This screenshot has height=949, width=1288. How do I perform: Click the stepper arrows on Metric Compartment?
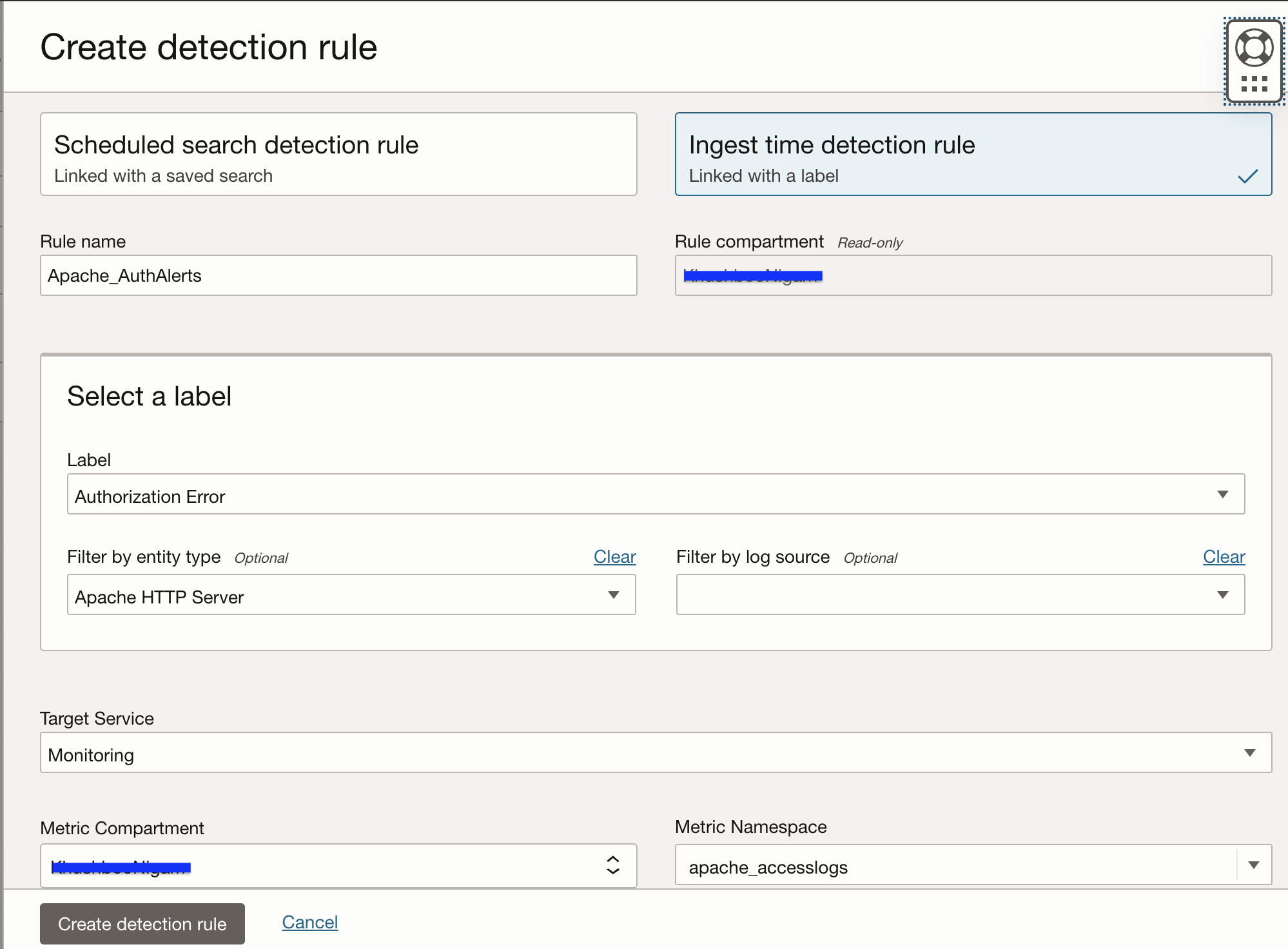pos(612,866)
